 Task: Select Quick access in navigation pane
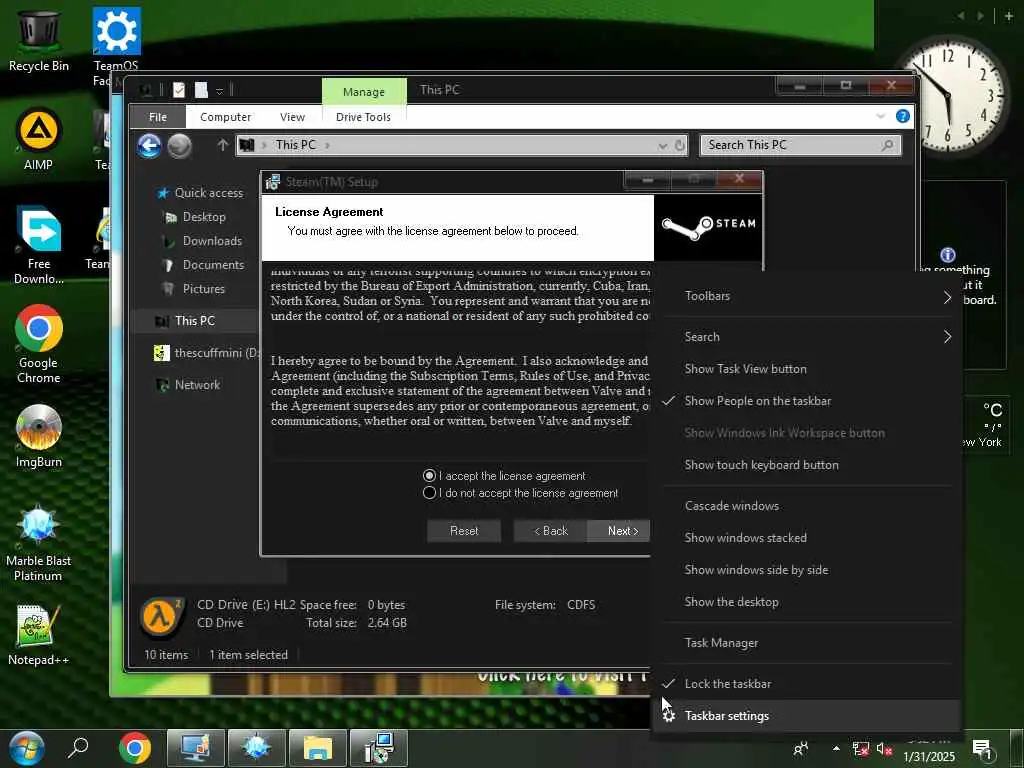coord(201,193)
